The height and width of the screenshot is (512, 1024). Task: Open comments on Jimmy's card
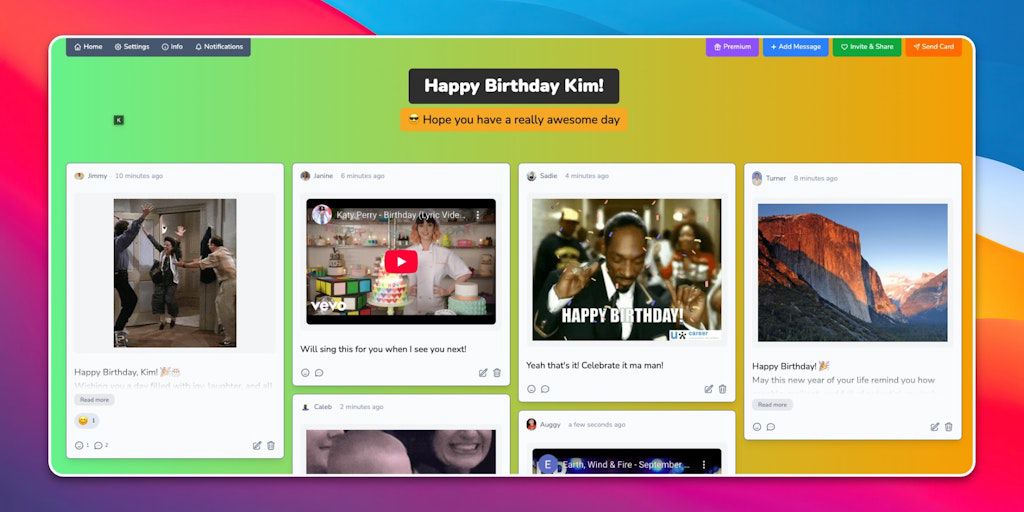tap(101, 445)
